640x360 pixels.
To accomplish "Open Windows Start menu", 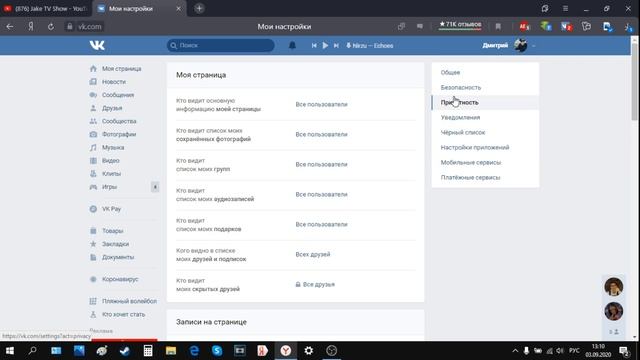I will point(10,351).
